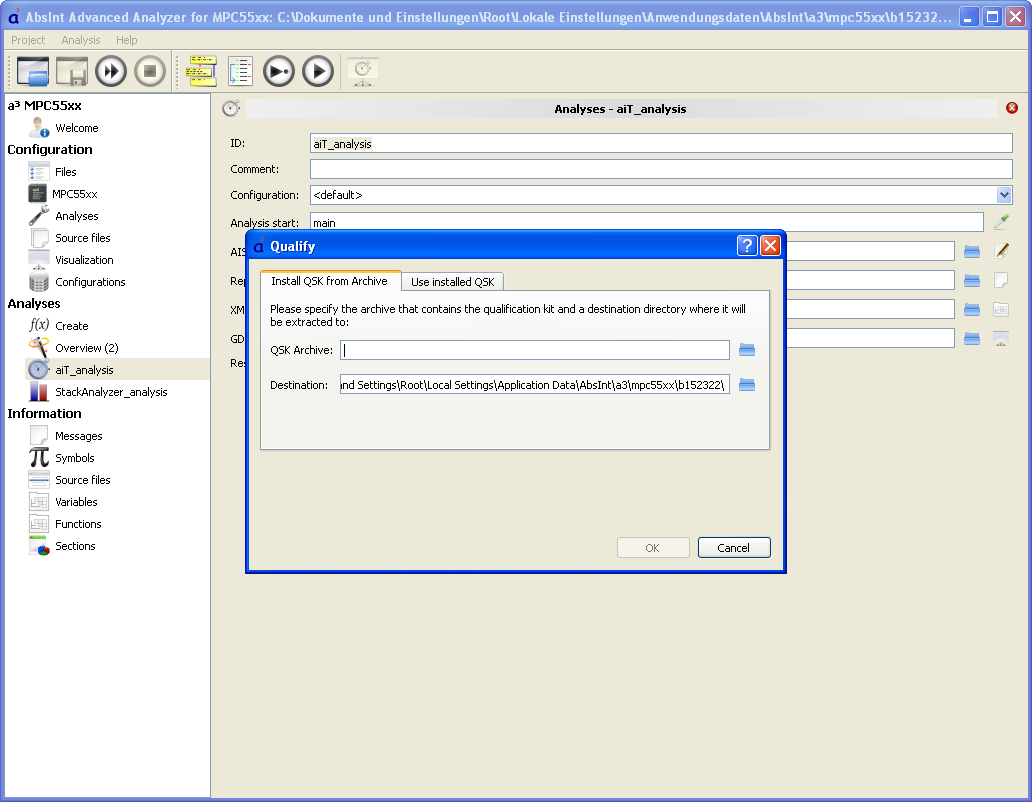Screen dimensions: 1032x802
Task: Click OK in Qualify dialog
Action: point(652,548)
